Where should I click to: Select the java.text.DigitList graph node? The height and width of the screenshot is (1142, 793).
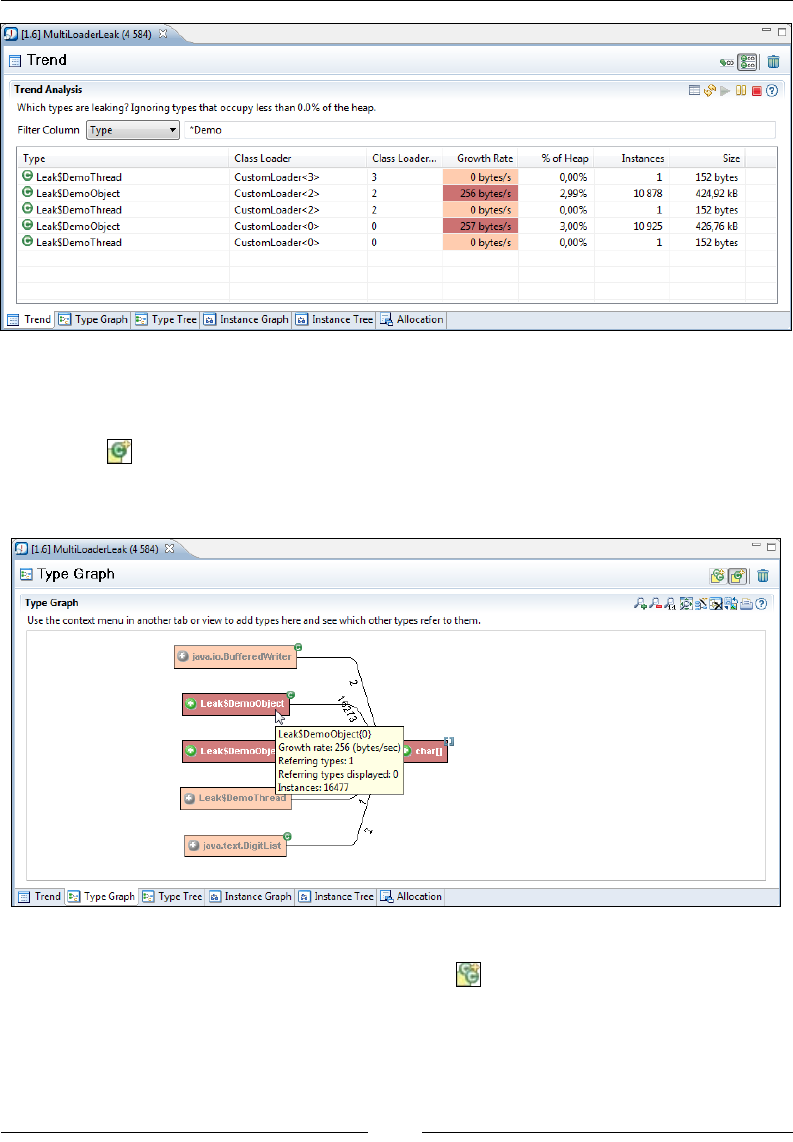(235, 846)
